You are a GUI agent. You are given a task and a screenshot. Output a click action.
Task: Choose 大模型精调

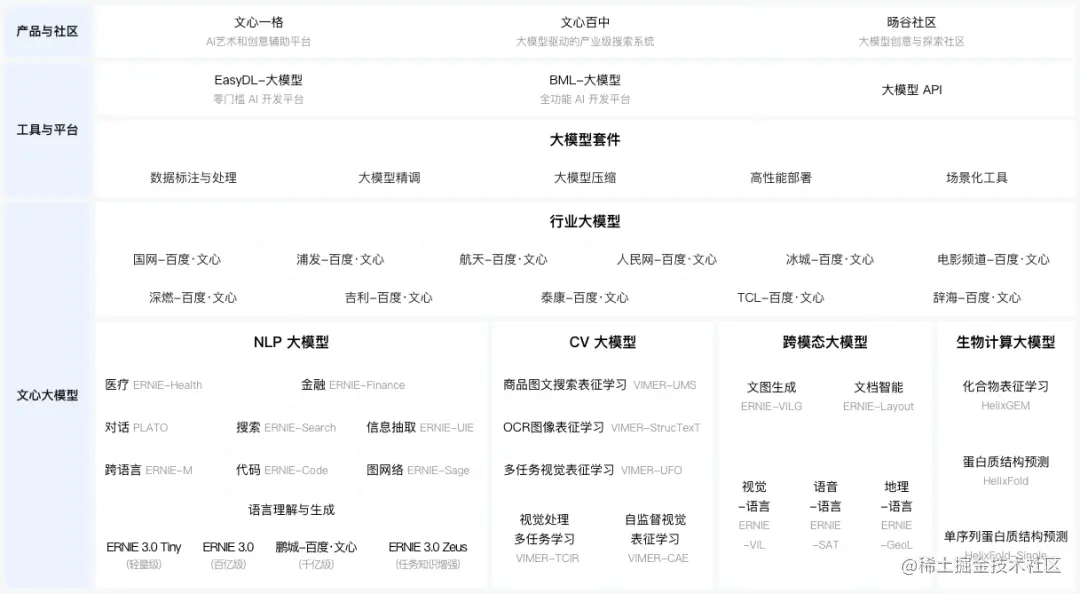pyautogui.click(x=389, y=178)
